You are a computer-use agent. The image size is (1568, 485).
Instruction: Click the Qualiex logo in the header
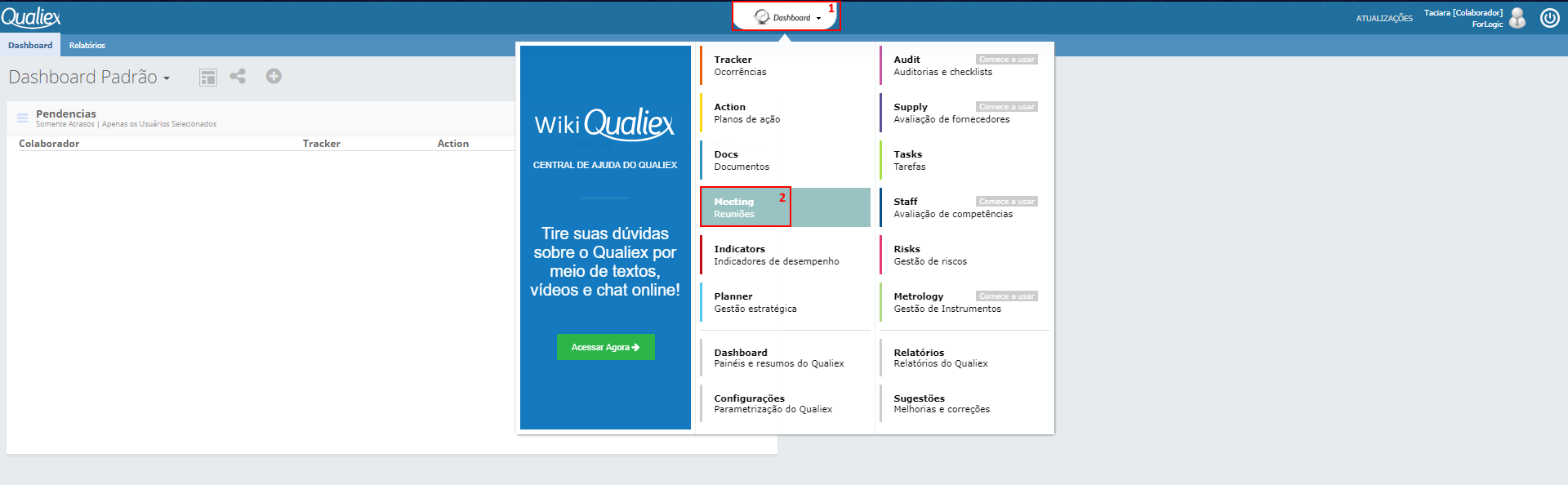click(x=31, y=17)
